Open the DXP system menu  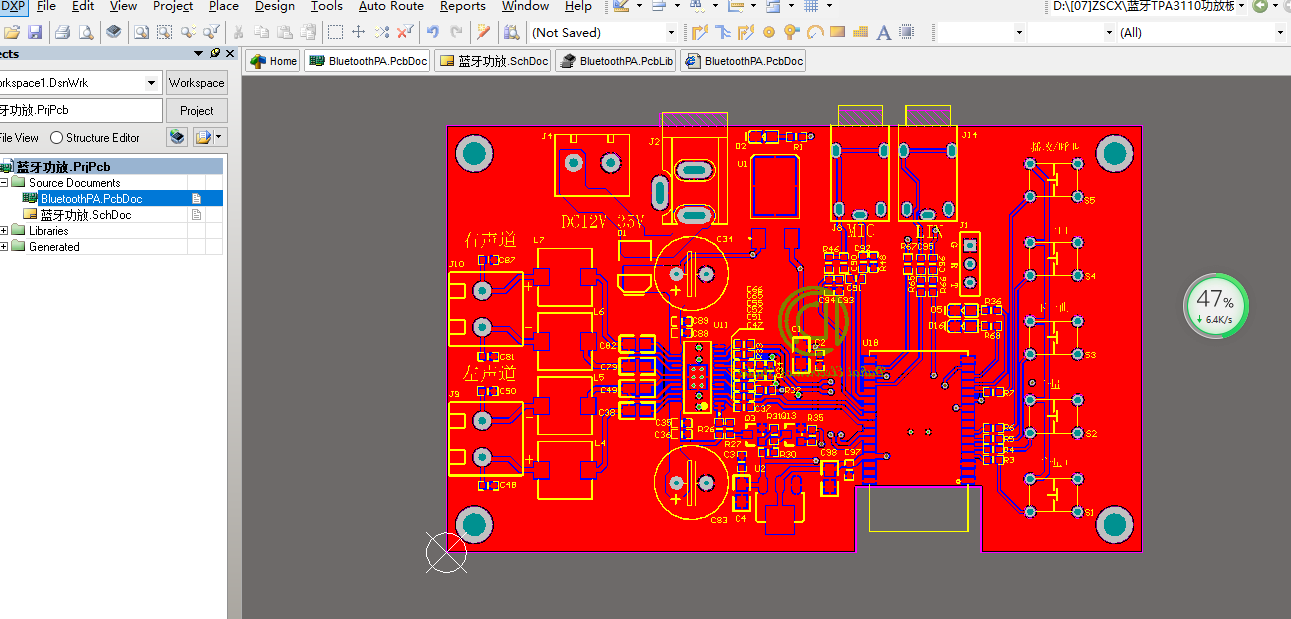(x=13, y=6)
